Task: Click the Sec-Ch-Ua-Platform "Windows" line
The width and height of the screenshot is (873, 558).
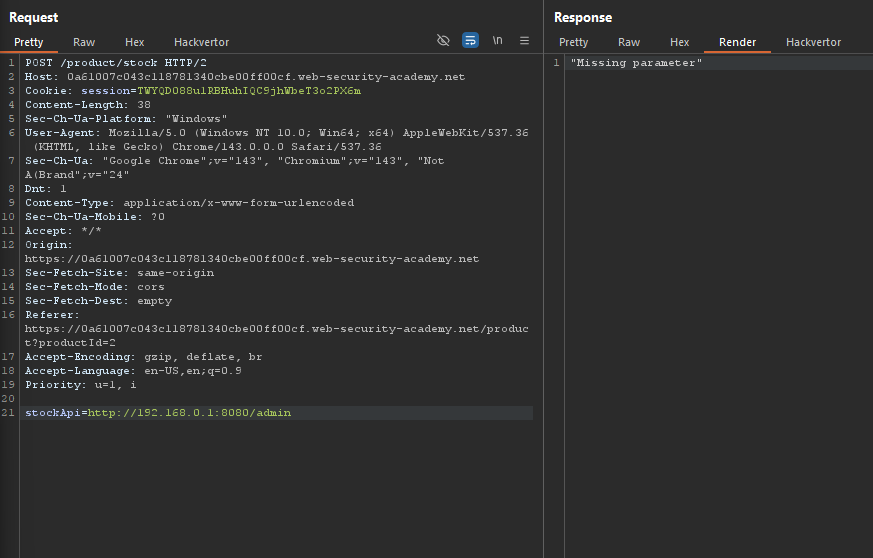Action: tap(126, 119)
